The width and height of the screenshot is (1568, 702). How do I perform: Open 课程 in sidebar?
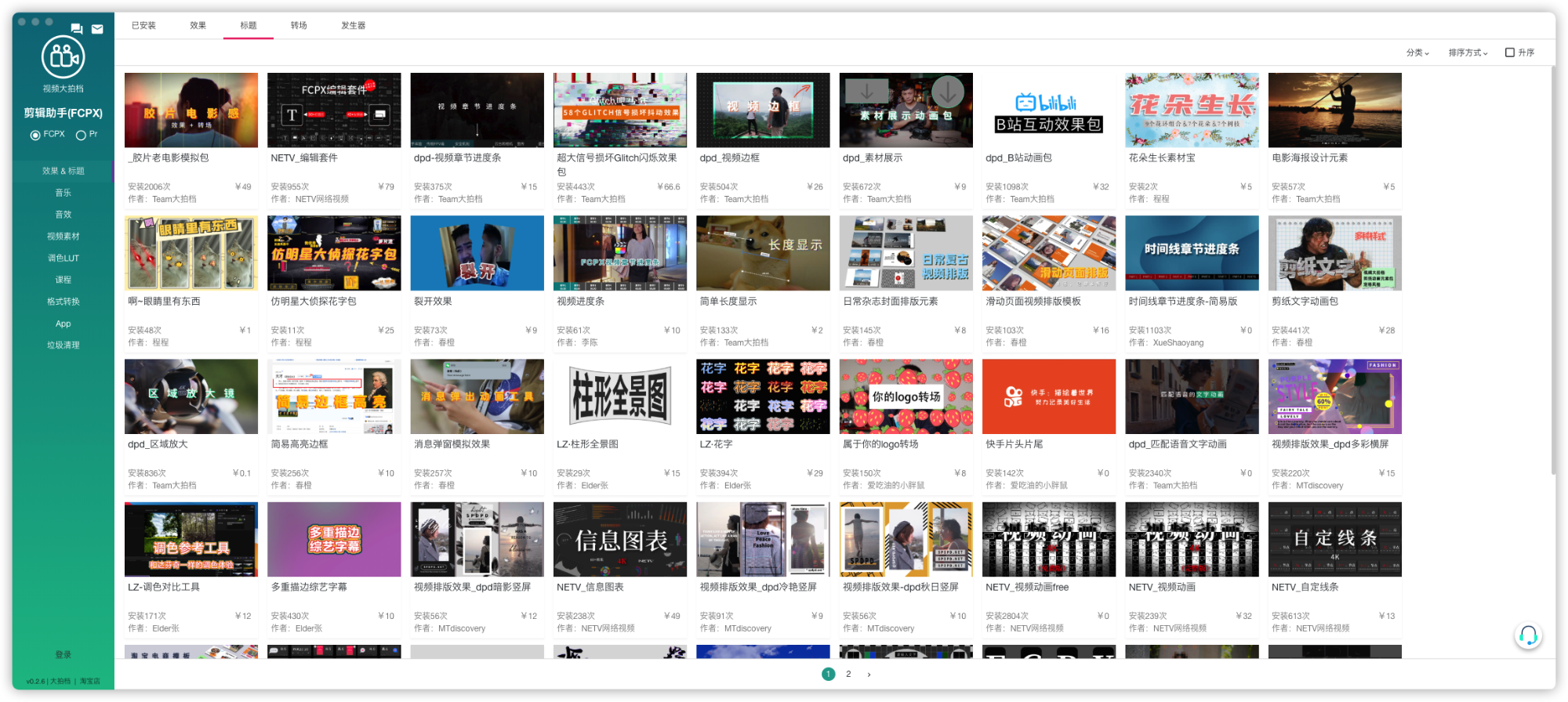[63, 280]
